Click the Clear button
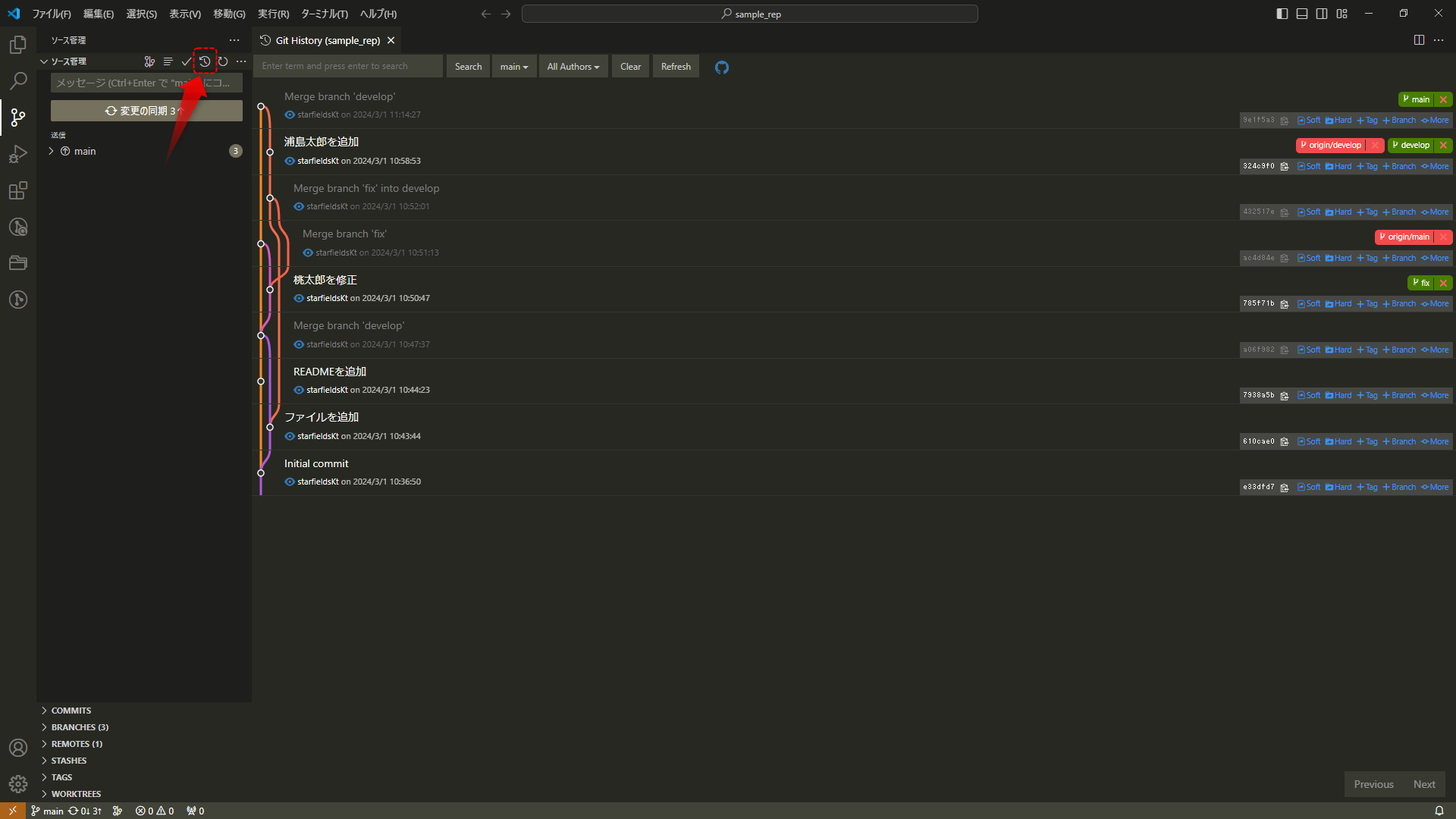Screen dimensions: 1456x819 [630, 67]
